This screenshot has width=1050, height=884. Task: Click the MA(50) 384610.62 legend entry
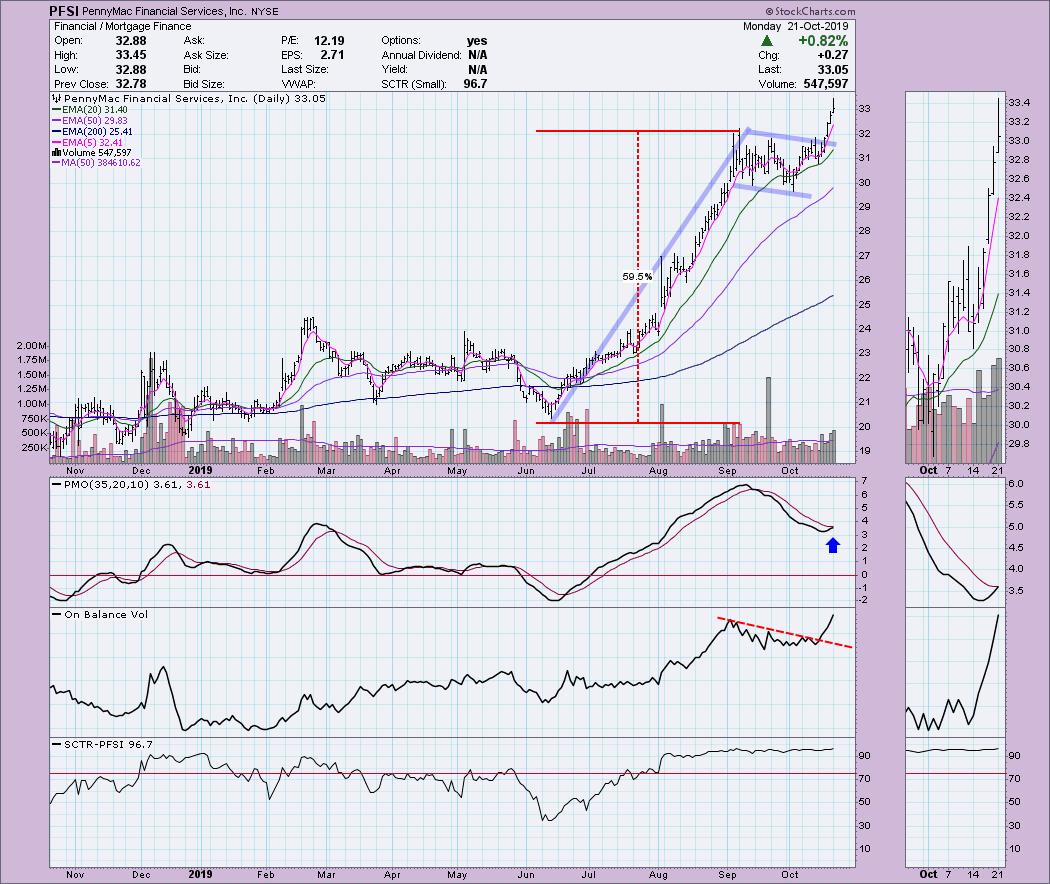[x=96, y=163]
